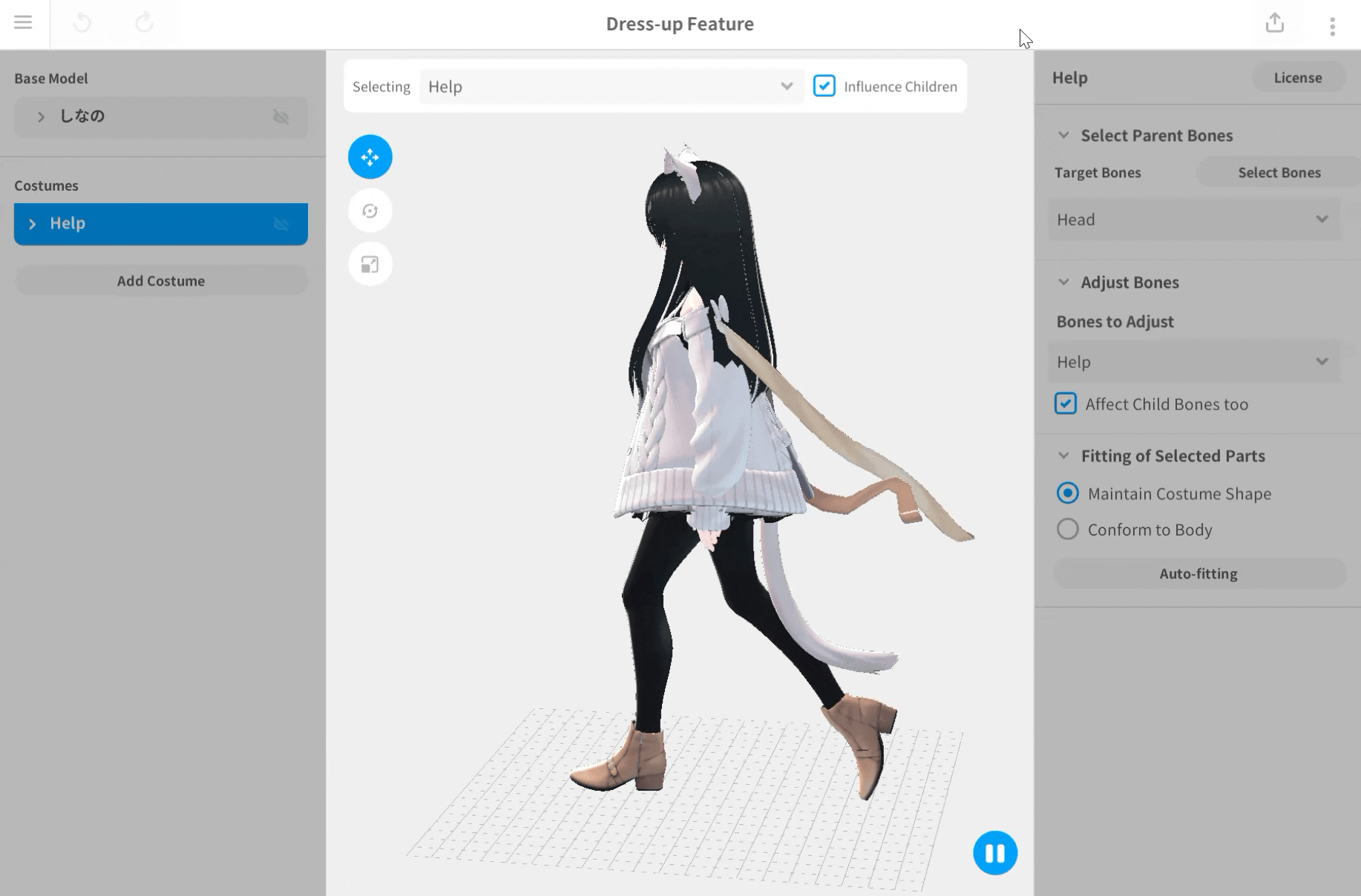Screen dimensions: 1361x896
Task: Click Add Costume button
Action: click(x=161, y=280)
